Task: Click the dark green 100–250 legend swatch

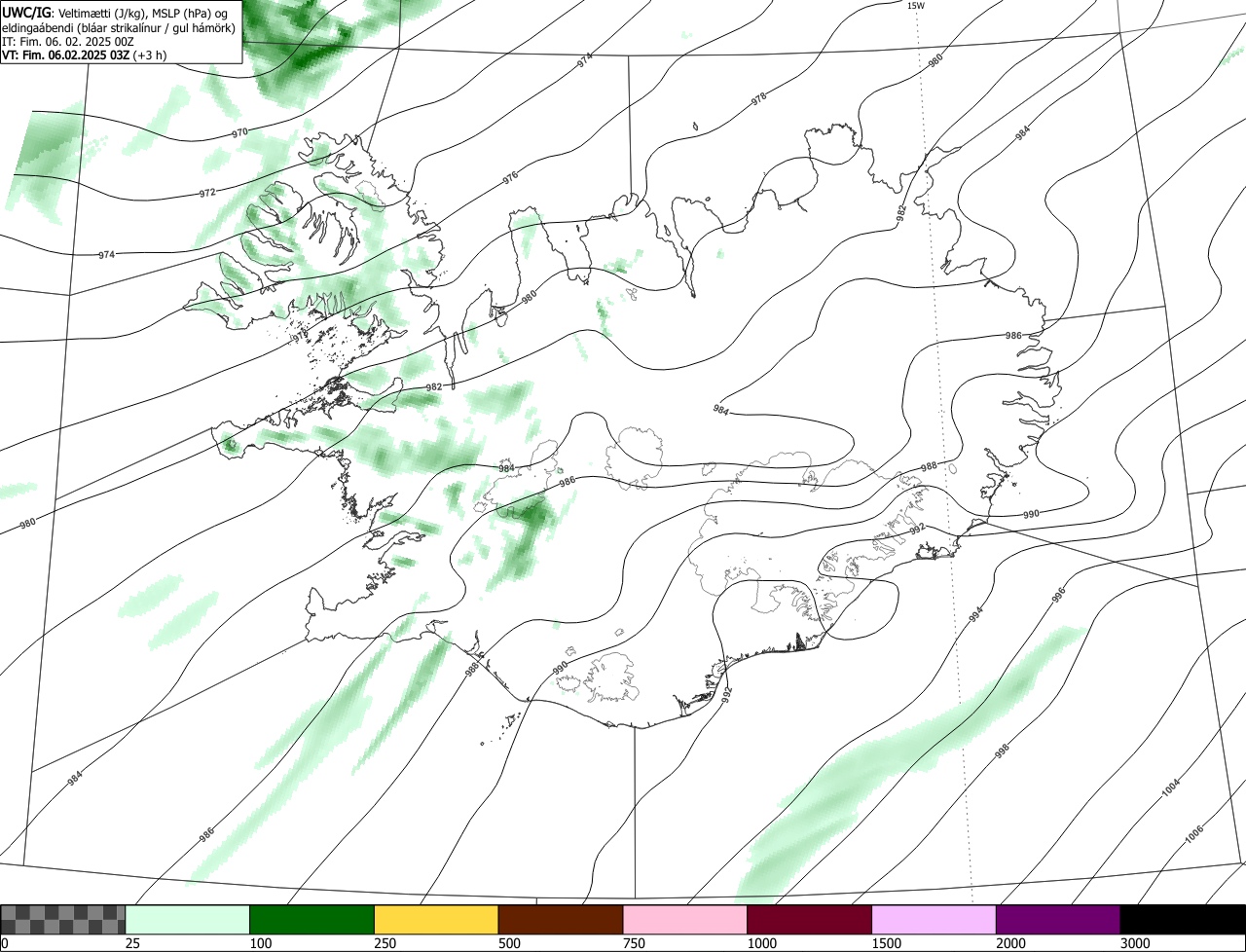Action: (x=312, y=919)
